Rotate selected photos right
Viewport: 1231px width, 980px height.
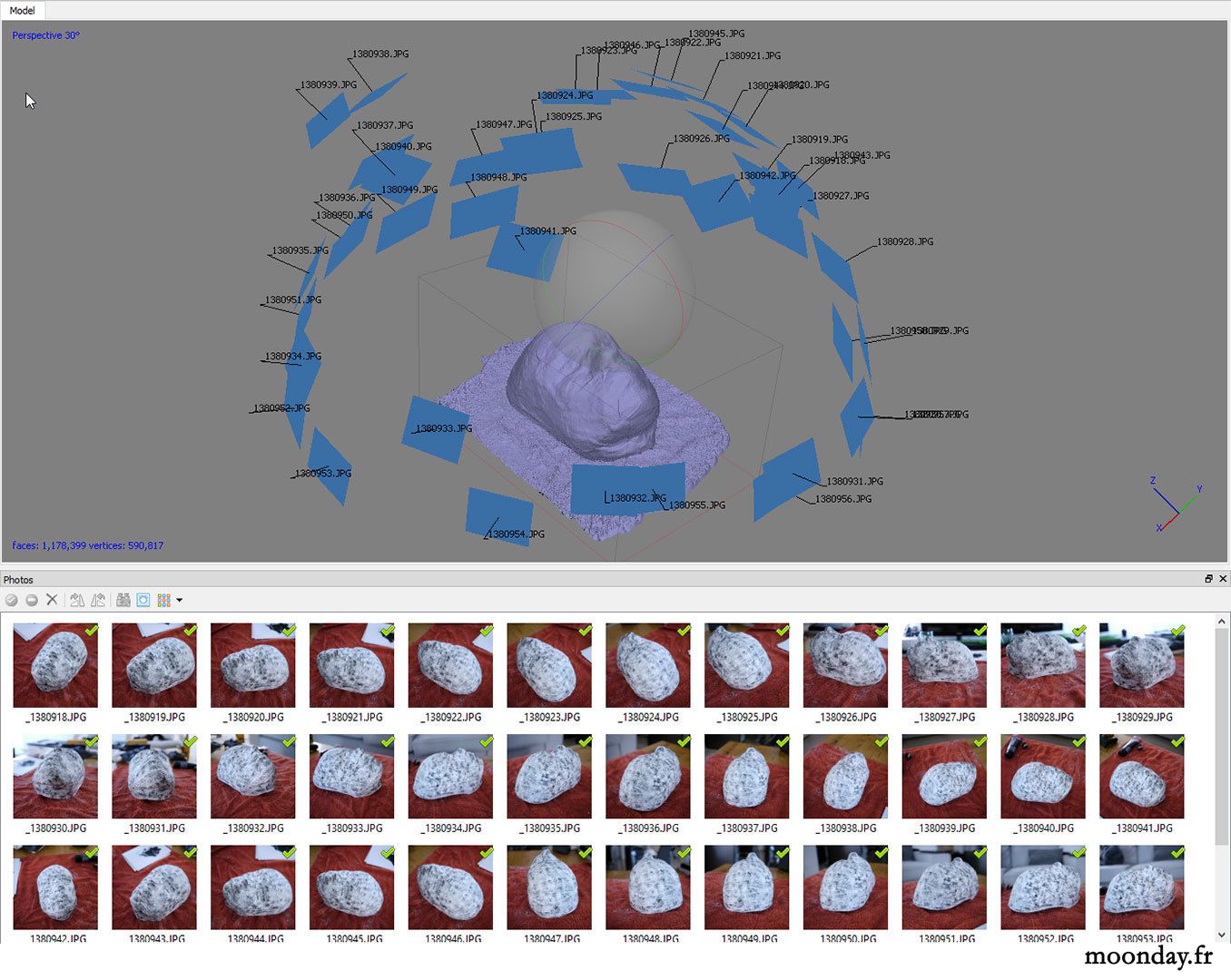98,600
